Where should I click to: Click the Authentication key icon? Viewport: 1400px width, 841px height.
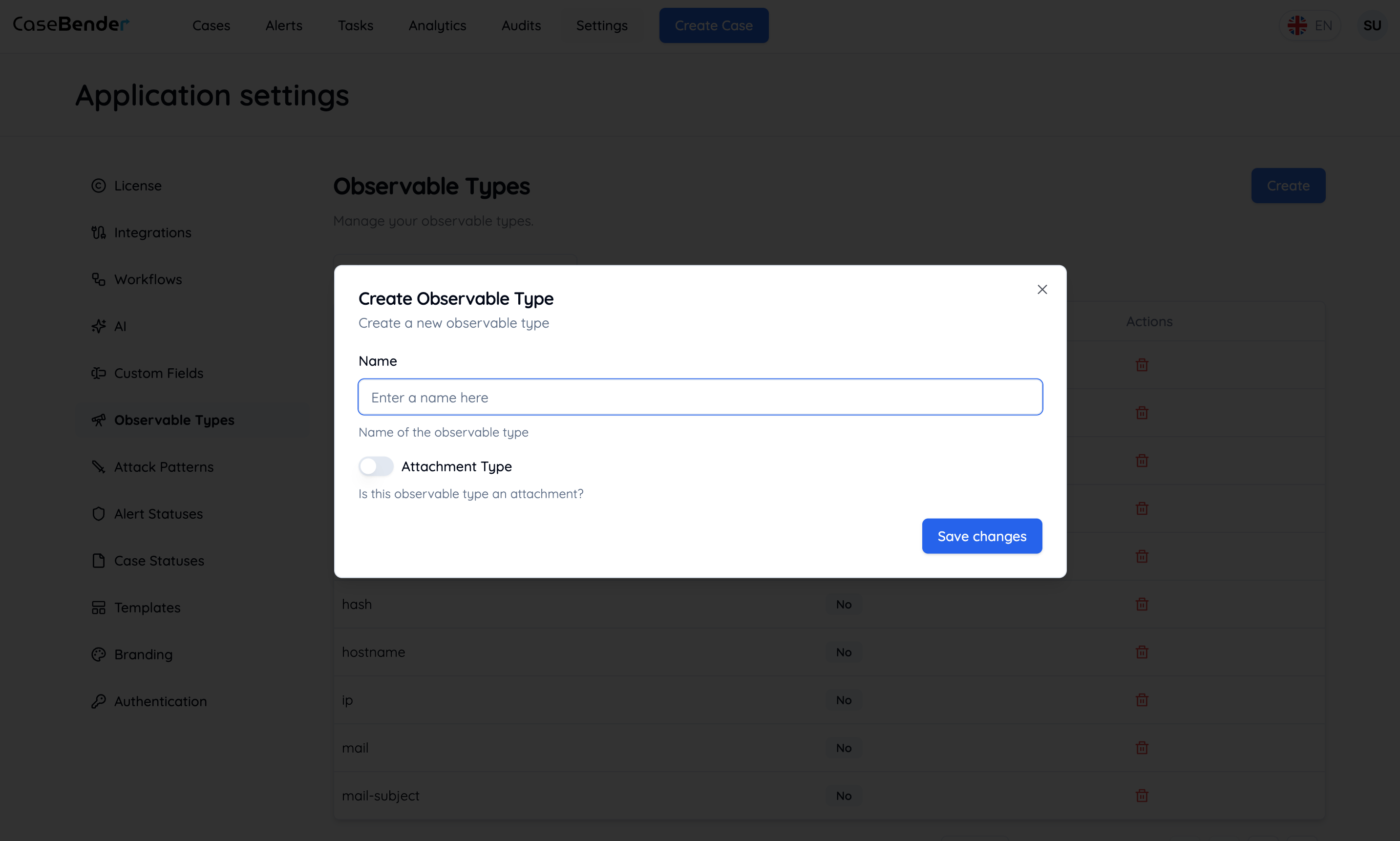[x=98, y=701]
